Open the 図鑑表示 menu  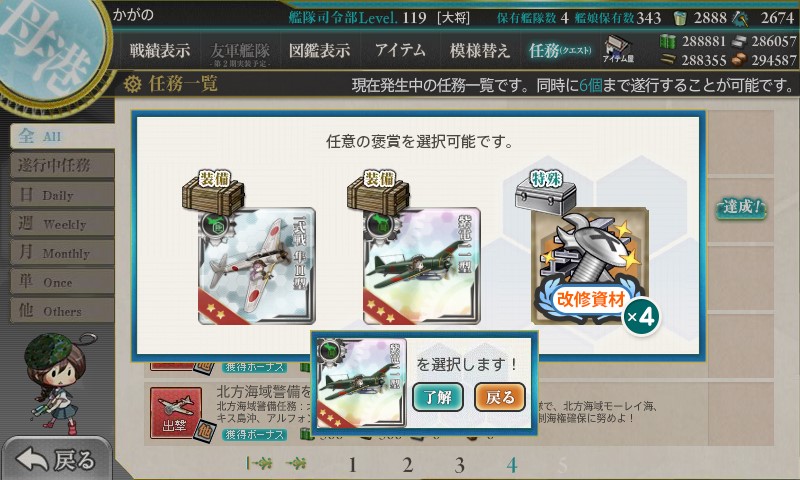point(319,50)
